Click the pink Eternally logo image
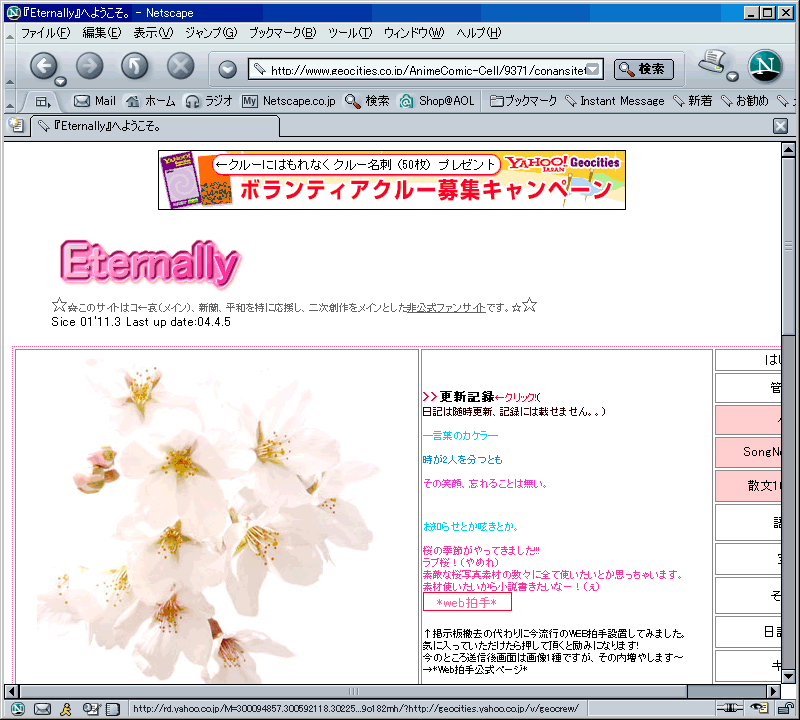800x720 pixels. 149,264
